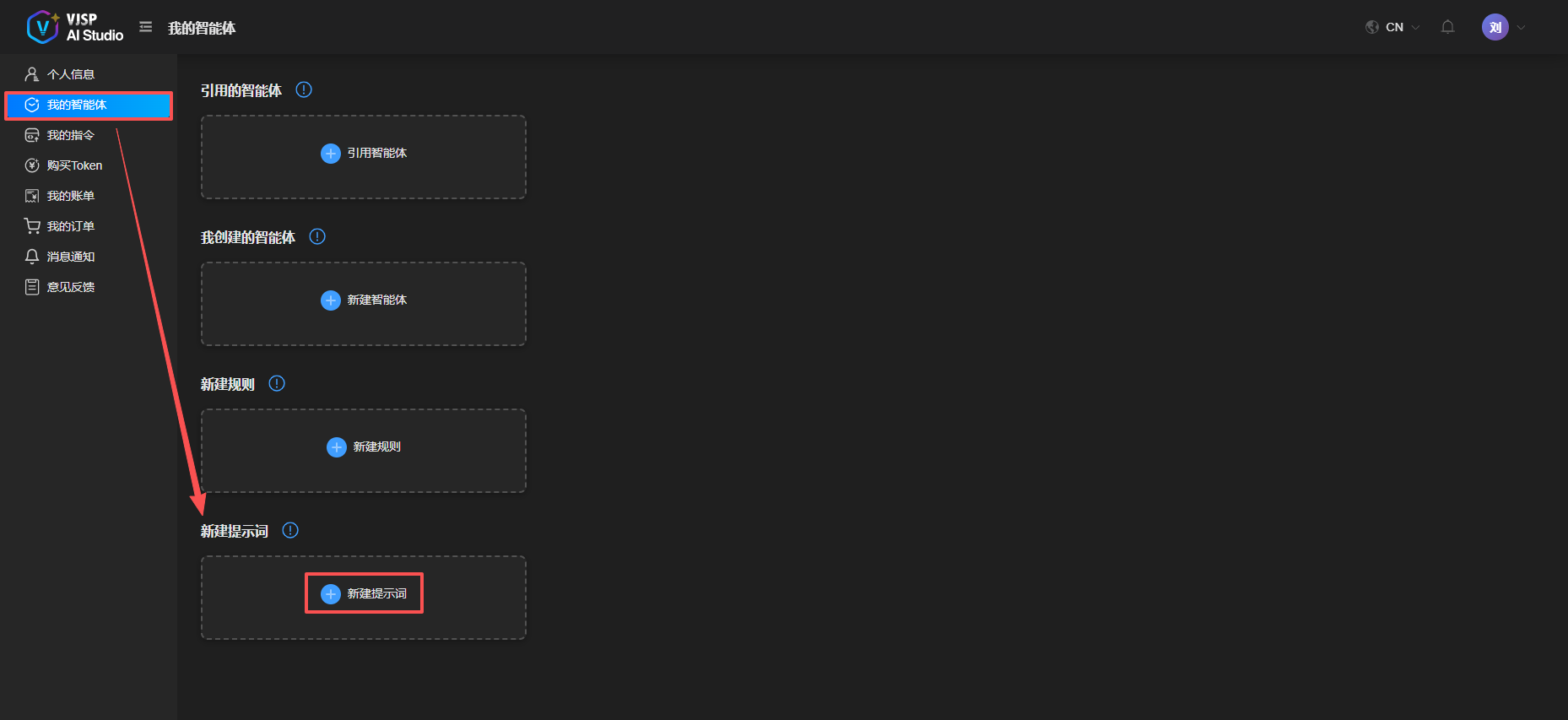
Task: Click the 新建智能体 add button
Action: click(364, 300)
